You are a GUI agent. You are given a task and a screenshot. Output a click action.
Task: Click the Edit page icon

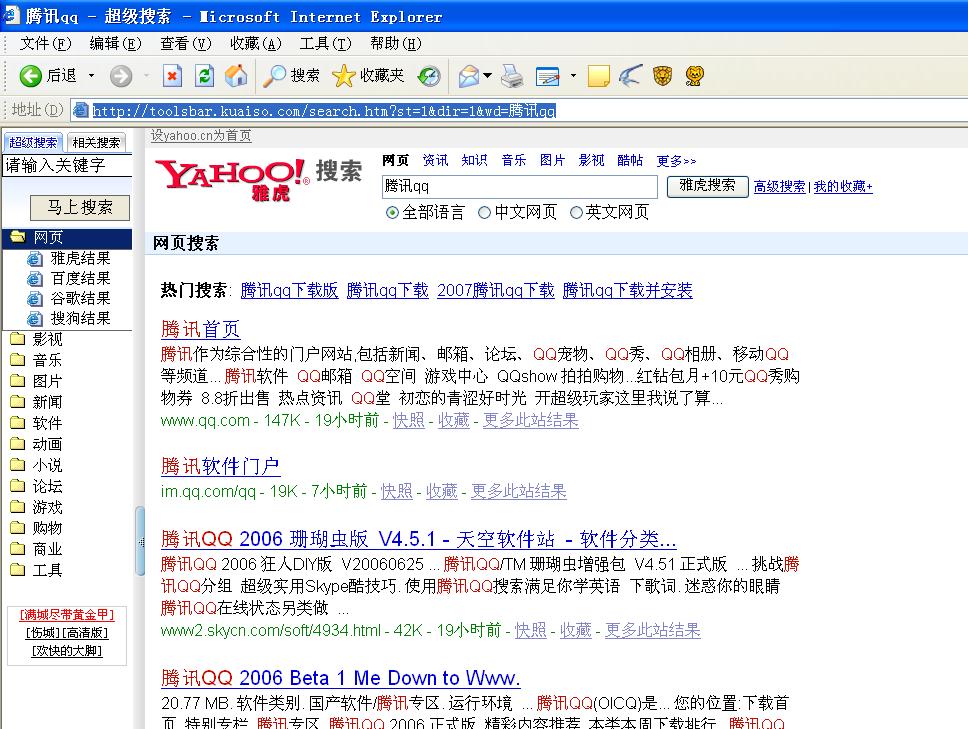coord(548,76)
